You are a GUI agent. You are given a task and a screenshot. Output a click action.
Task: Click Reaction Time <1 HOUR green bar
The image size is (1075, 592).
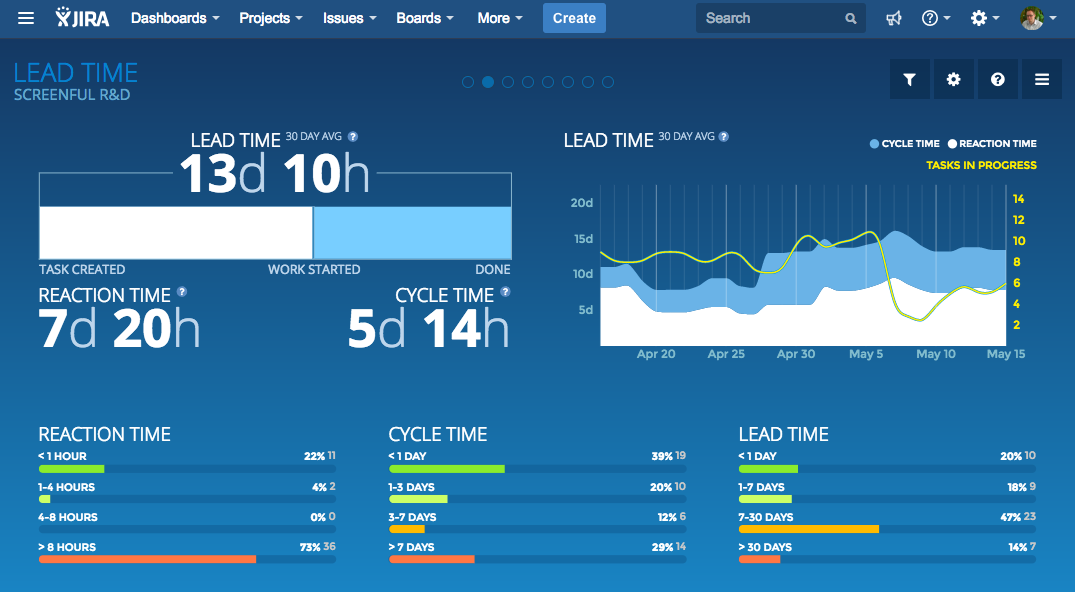[71, 469]
